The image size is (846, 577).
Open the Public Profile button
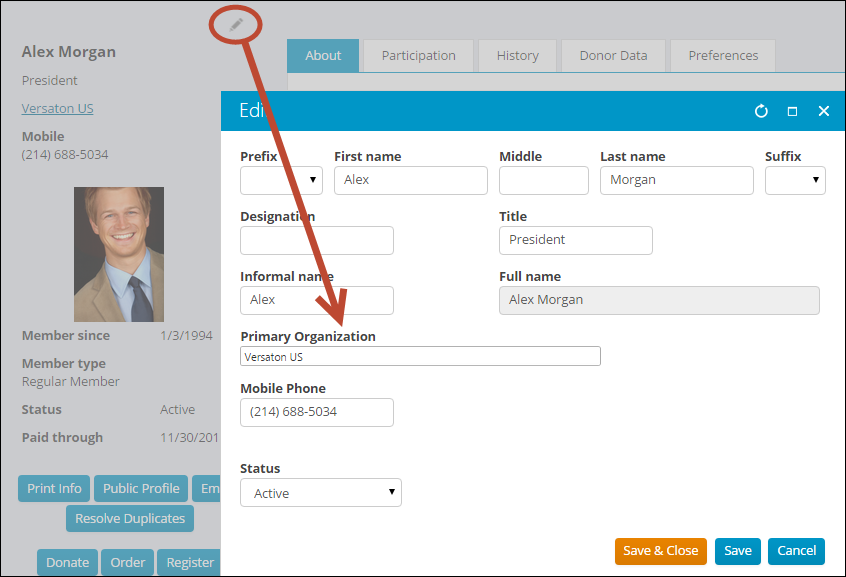coord(141,488)
